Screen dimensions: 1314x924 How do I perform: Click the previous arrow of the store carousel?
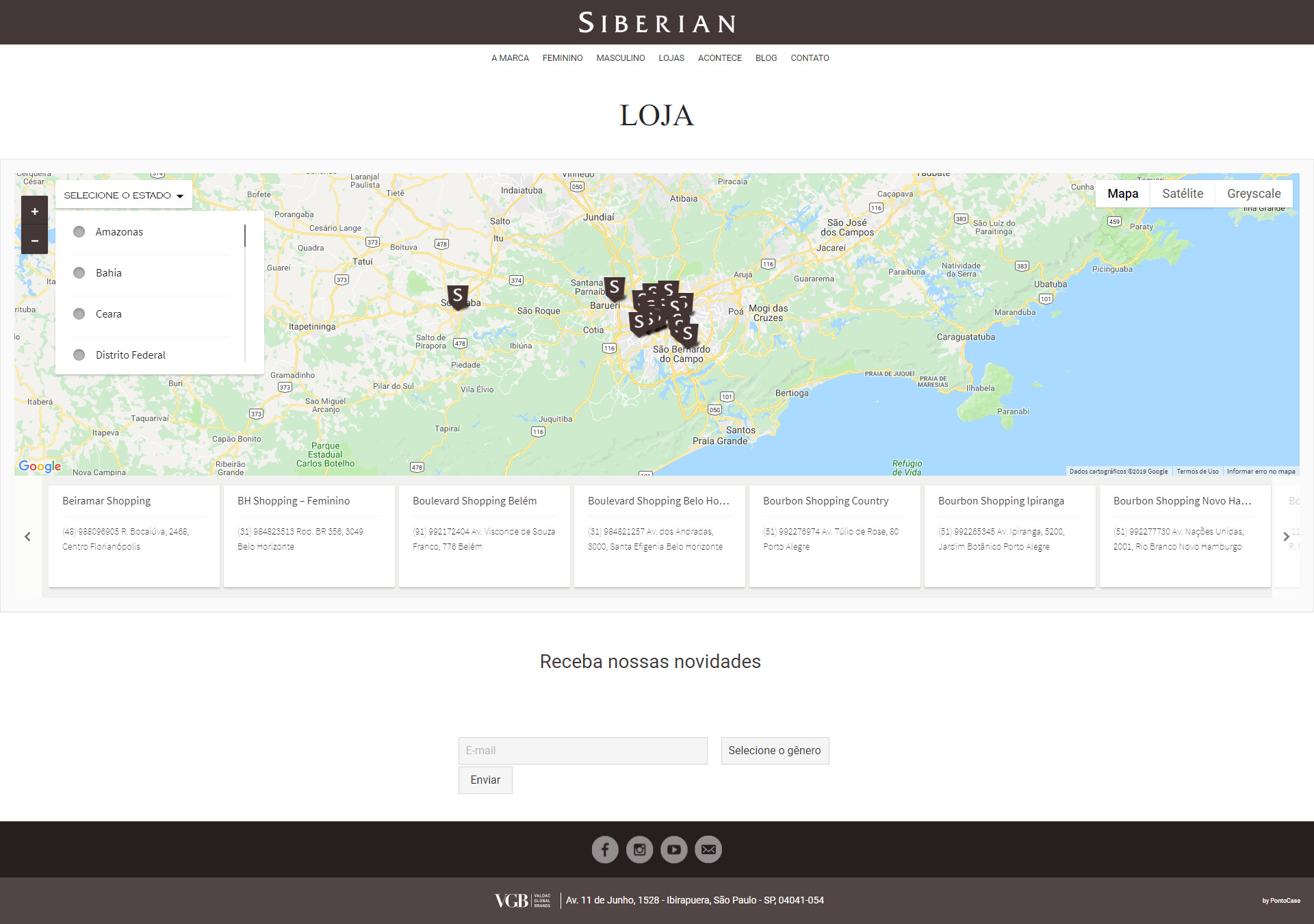(27, 537)
